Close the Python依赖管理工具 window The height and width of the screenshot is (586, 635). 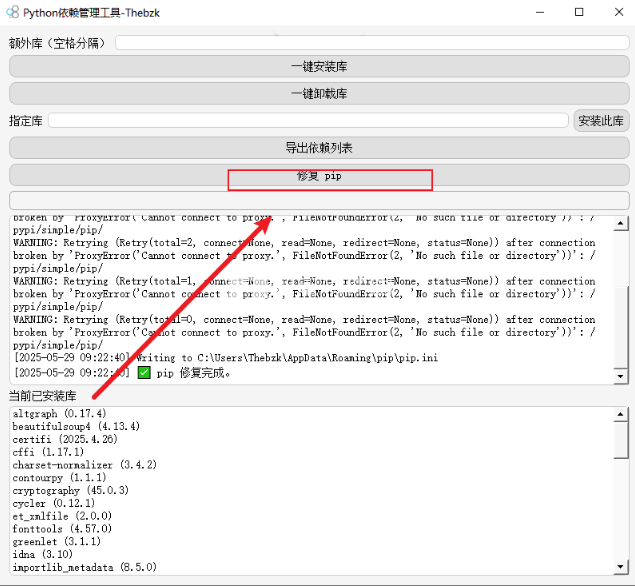619,12
